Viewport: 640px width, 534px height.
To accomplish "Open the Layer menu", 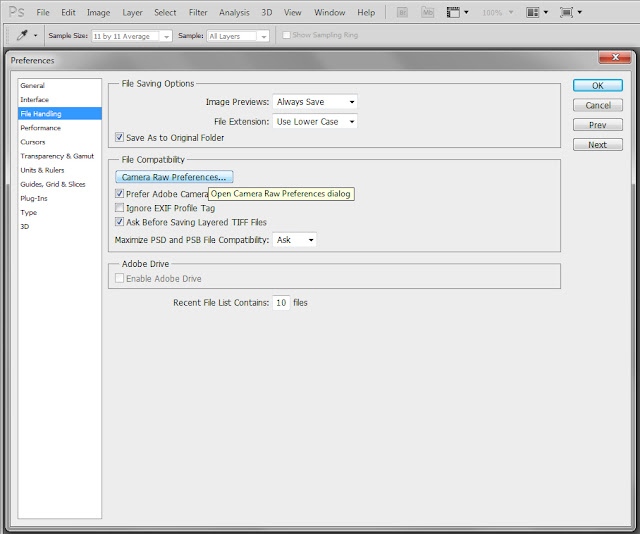I will pyautogui.click(x=132, y=13).
